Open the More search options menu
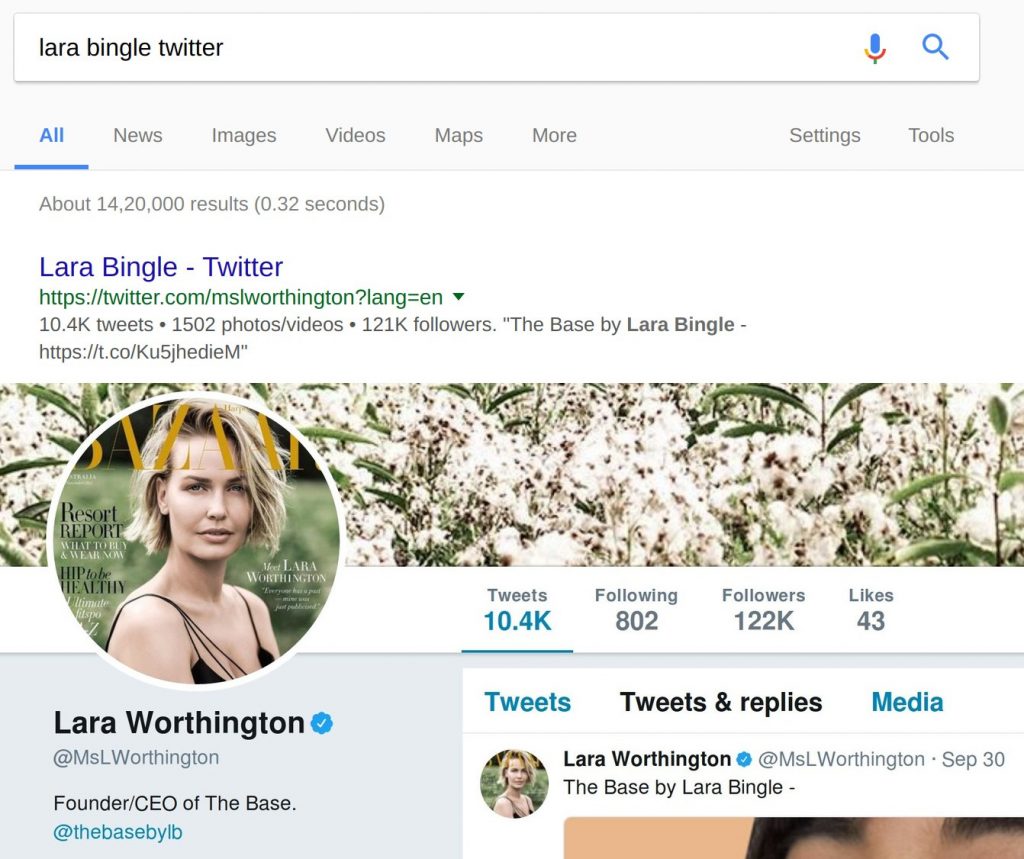The height and width of the screenshot is (859, 1024). tap(554, 135)
